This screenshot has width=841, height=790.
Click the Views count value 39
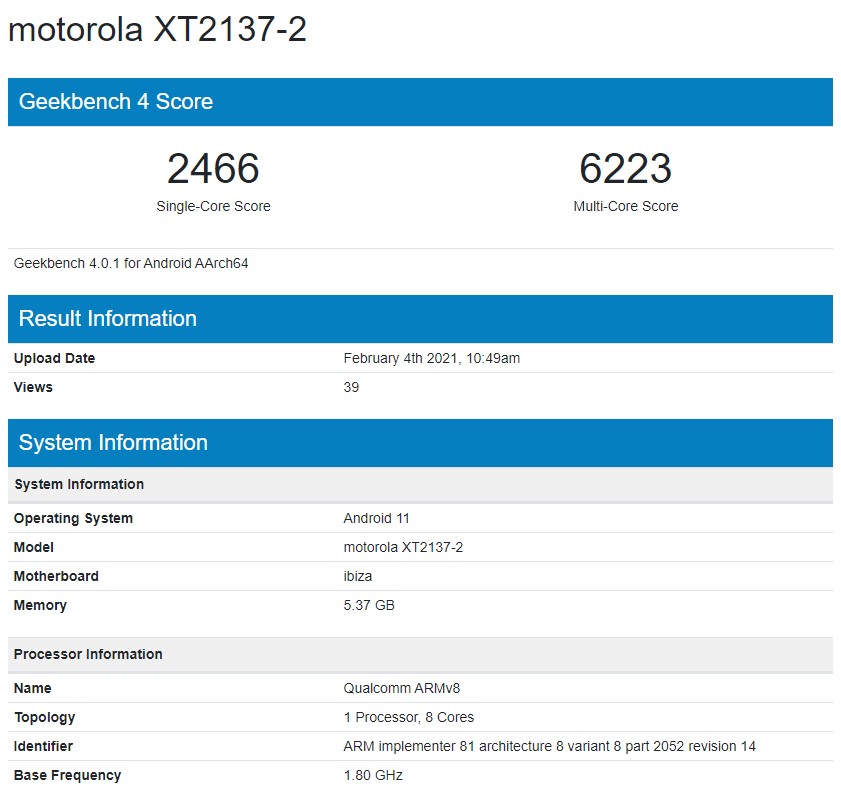pos(351,387)
